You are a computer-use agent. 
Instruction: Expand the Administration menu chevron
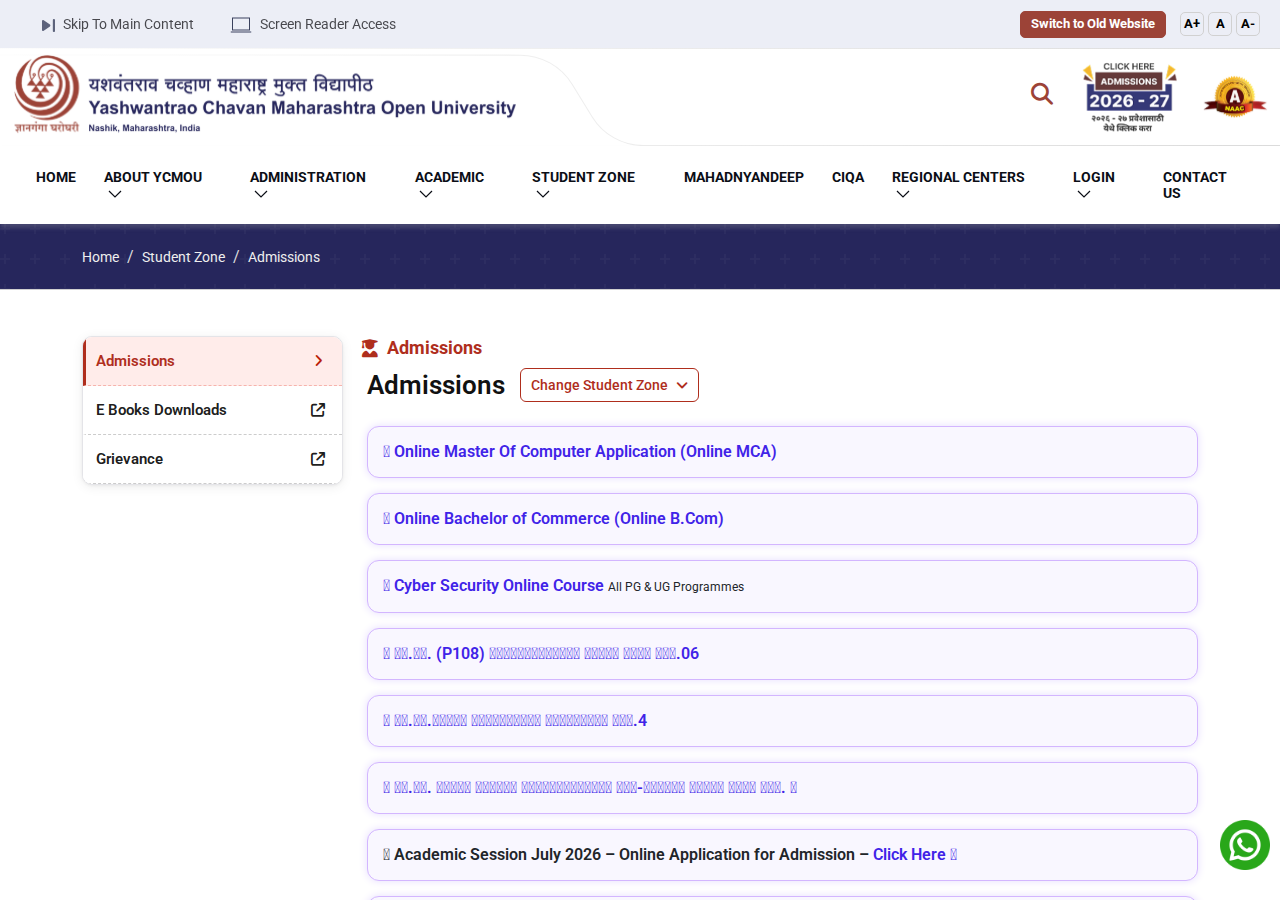point(261,194)
